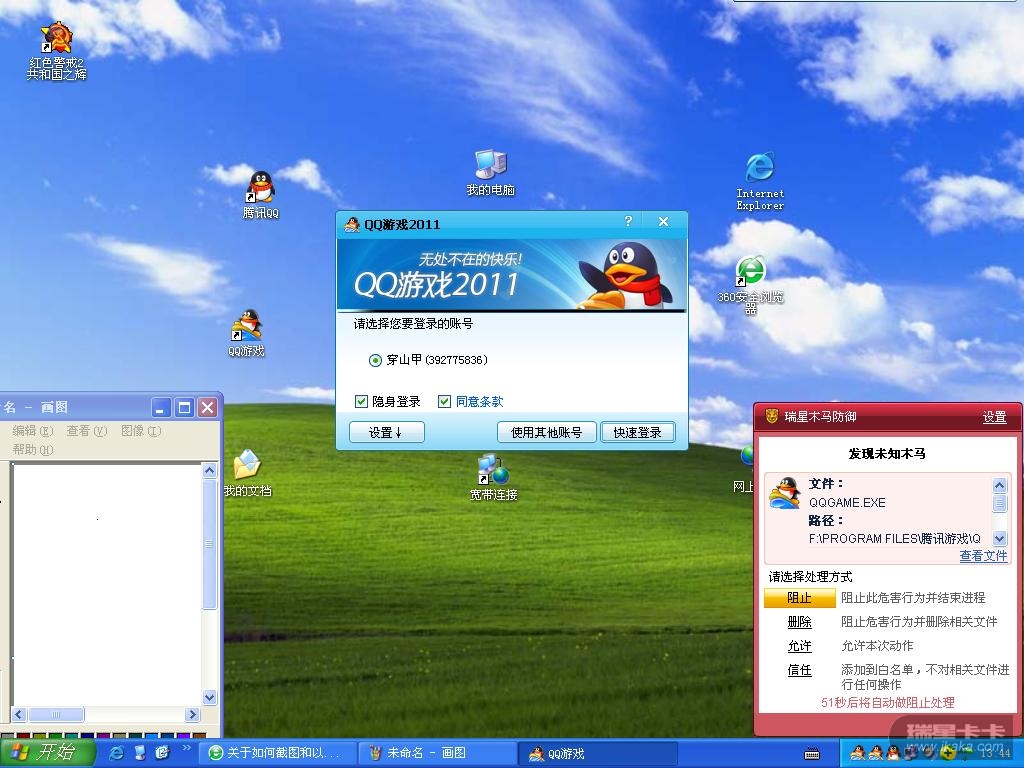The height and width of the screenshot is (768, 1024).
Task: Choose the 删除 option in the 瑞星 alert
Action: 799,622
